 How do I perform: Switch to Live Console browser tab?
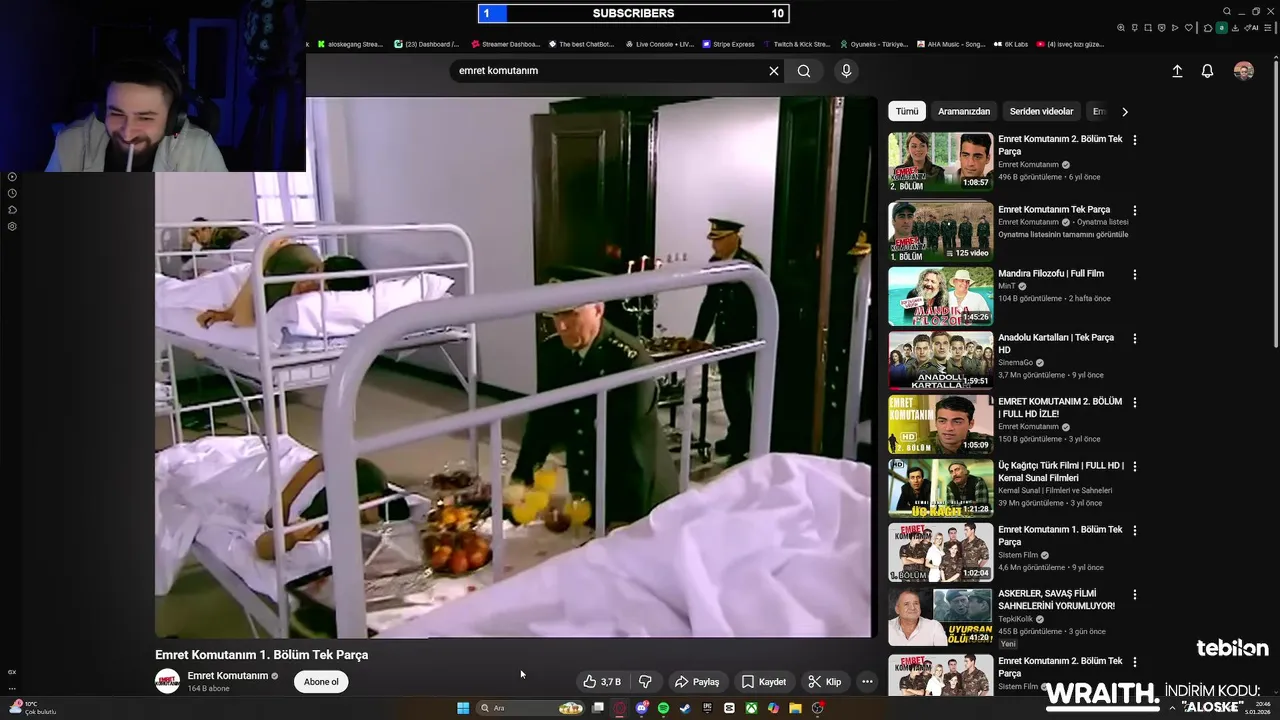click(659, 44)
